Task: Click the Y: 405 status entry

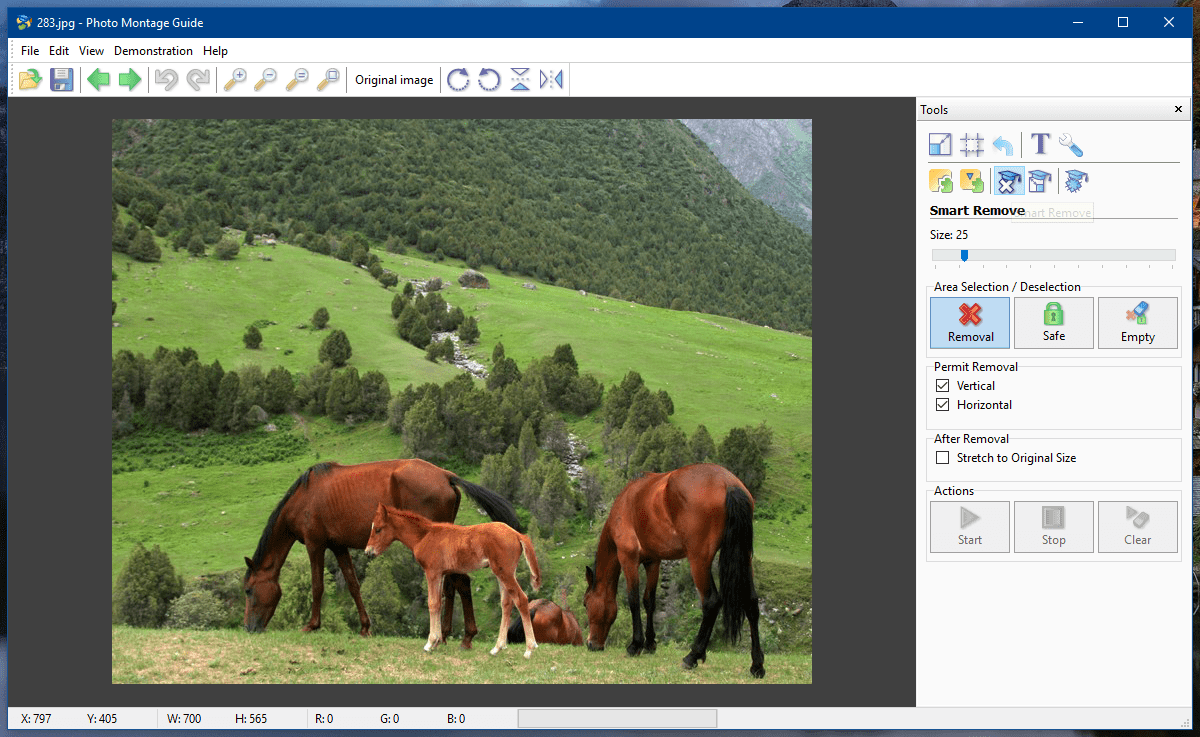Action: [102, 718]
